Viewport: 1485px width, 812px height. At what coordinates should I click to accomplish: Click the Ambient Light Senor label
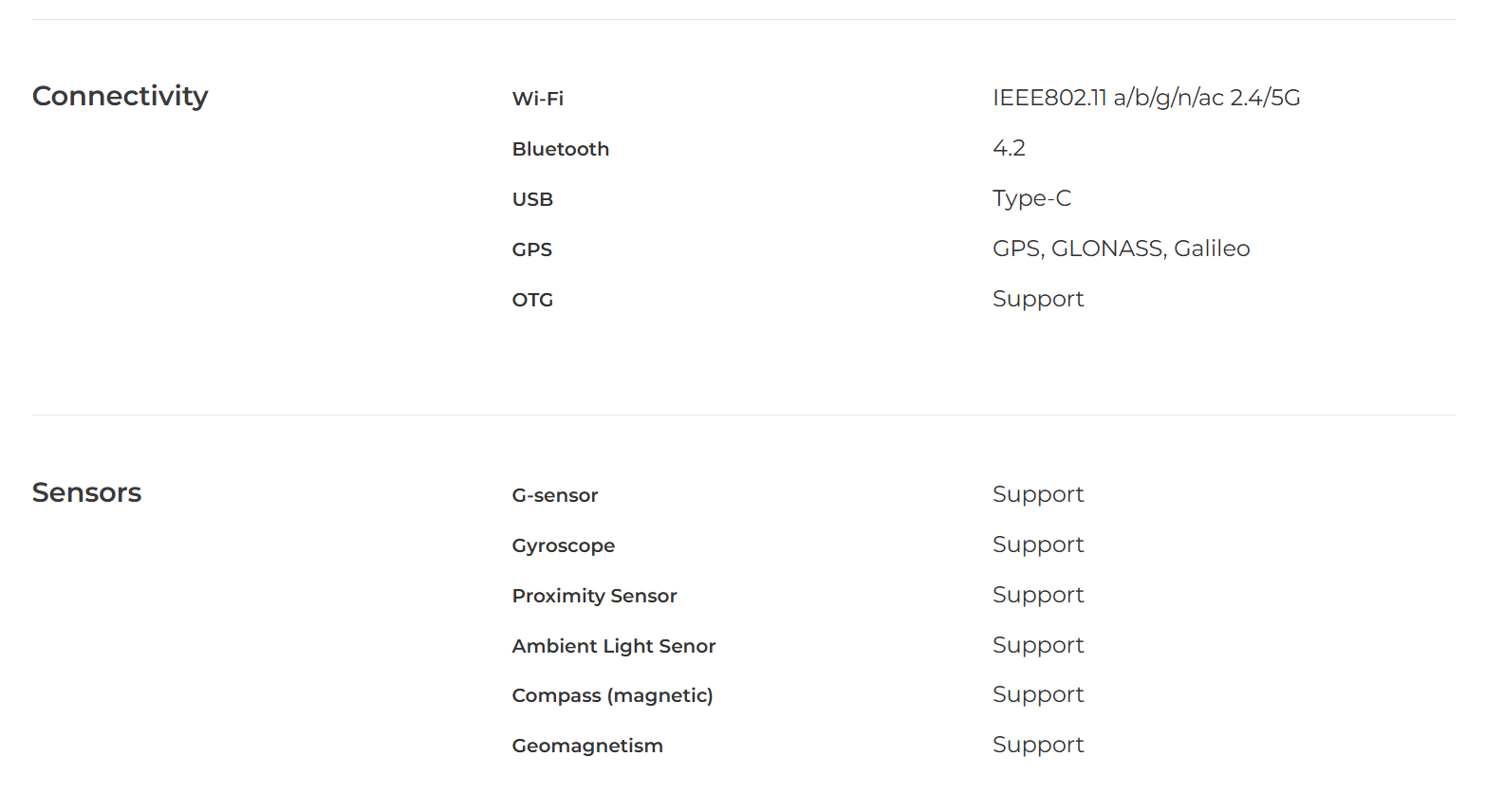614,646
